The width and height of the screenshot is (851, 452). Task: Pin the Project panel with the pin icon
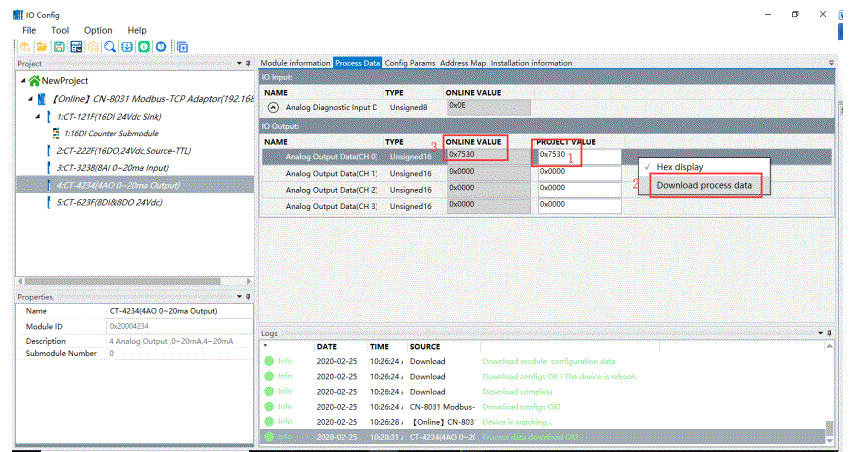[248, 63]
